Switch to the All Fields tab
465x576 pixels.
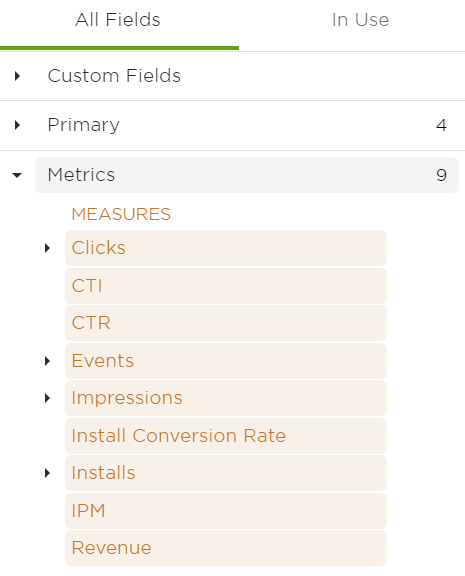(118, 20)
